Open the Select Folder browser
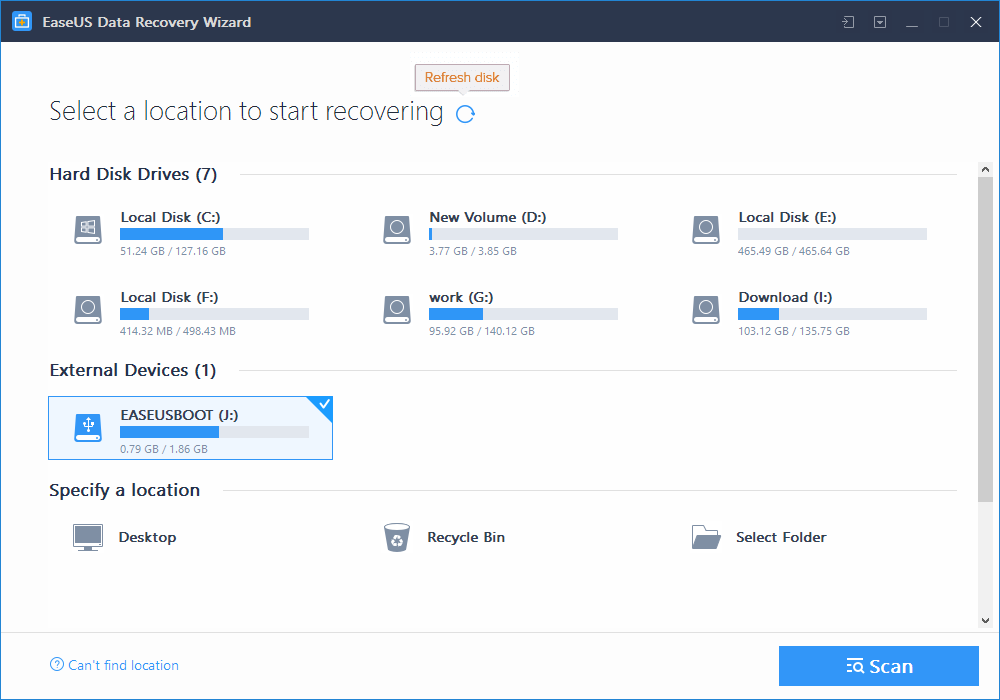This screenshot has width=1000, height=700. [780, 537]
